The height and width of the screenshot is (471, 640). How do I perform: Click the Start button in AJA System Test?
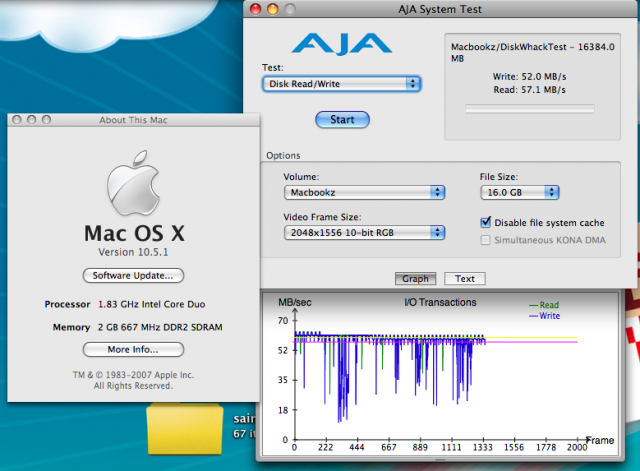pyautogui.click(x=342, y=120)
